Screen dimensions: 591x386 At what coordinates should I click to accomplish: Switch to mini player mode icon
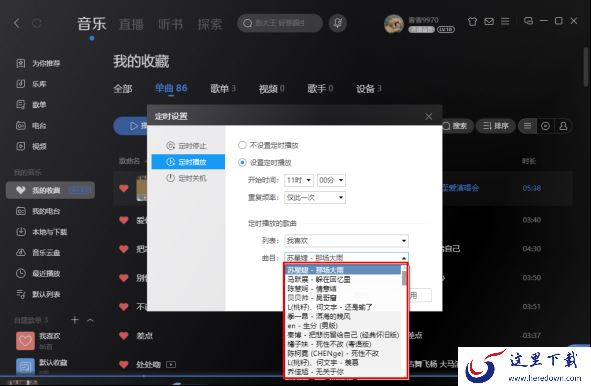point(528,21)
